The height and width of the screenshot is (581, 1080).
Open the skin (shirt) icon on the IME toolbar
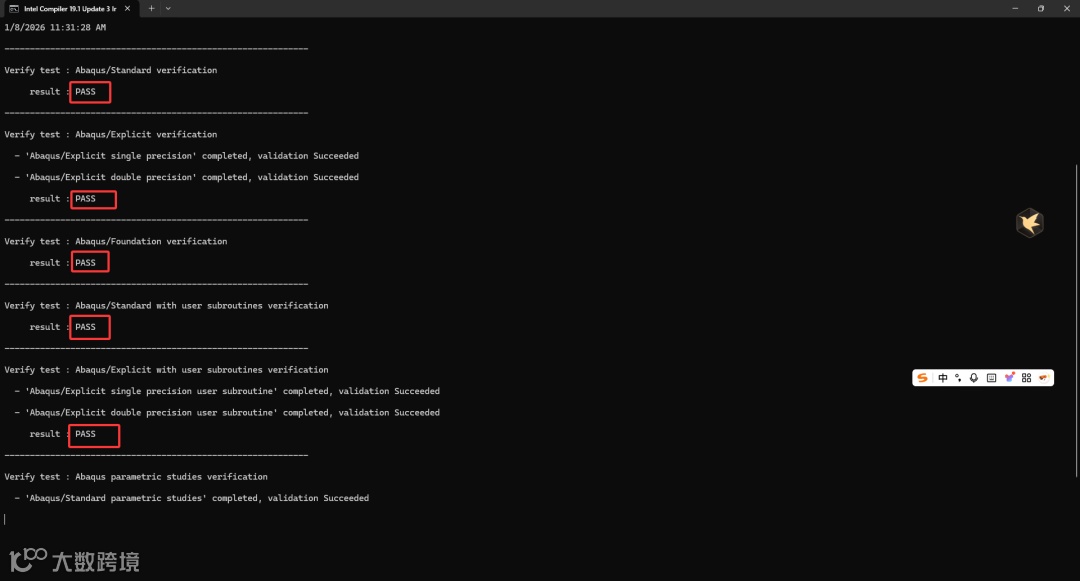click(1009, 378)
